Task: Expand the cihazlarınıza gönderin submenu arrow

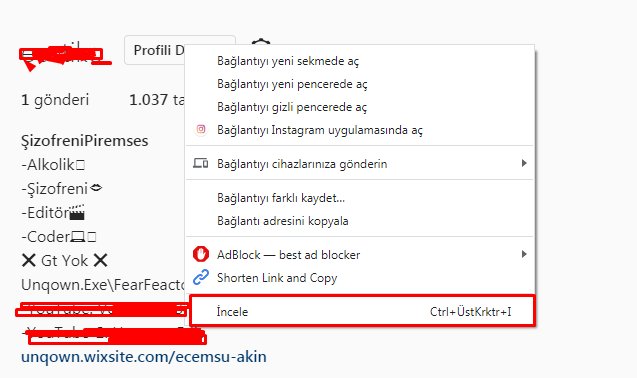Action: tap(524, 163)
